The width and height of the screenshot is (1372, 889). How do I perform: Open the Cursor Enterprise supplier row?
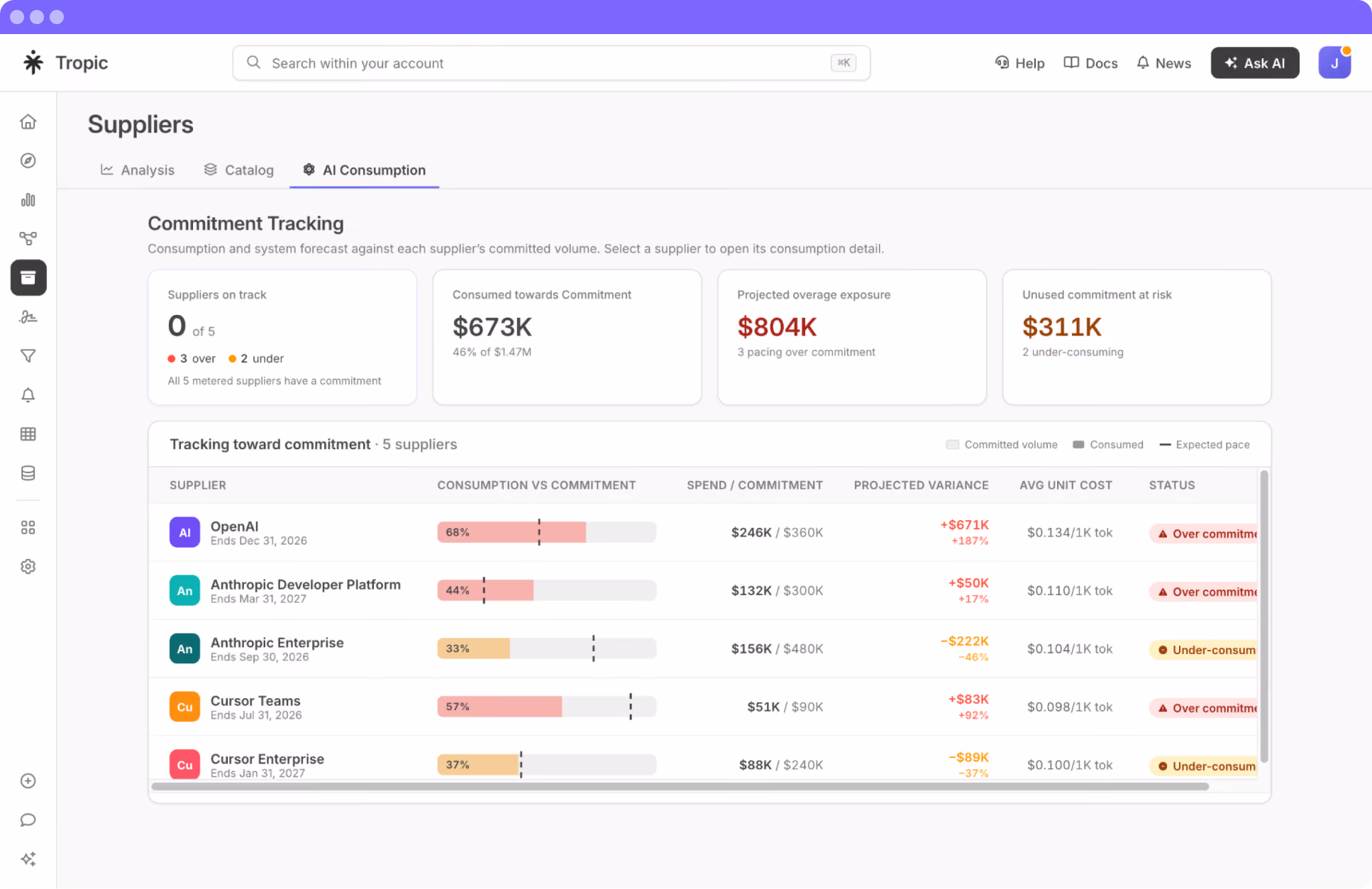[702, 758]
